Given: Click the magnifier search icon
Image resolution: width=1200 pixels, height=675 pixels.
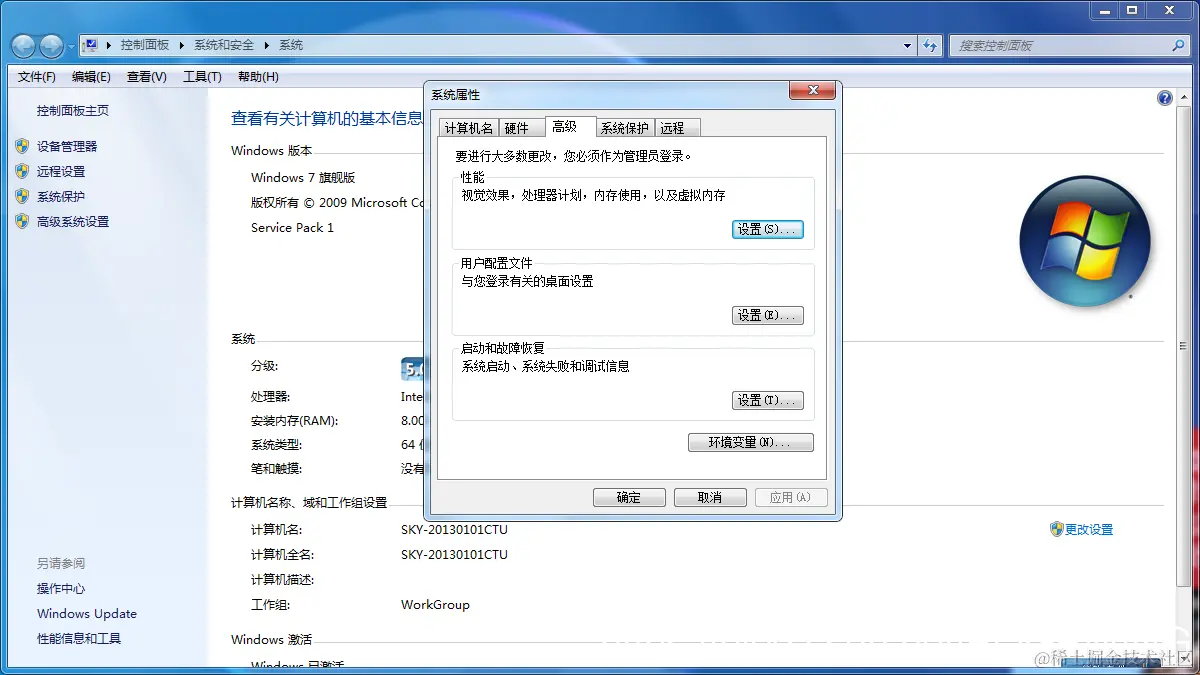Looking at the screenshot, I should (x=1178, y=45).
